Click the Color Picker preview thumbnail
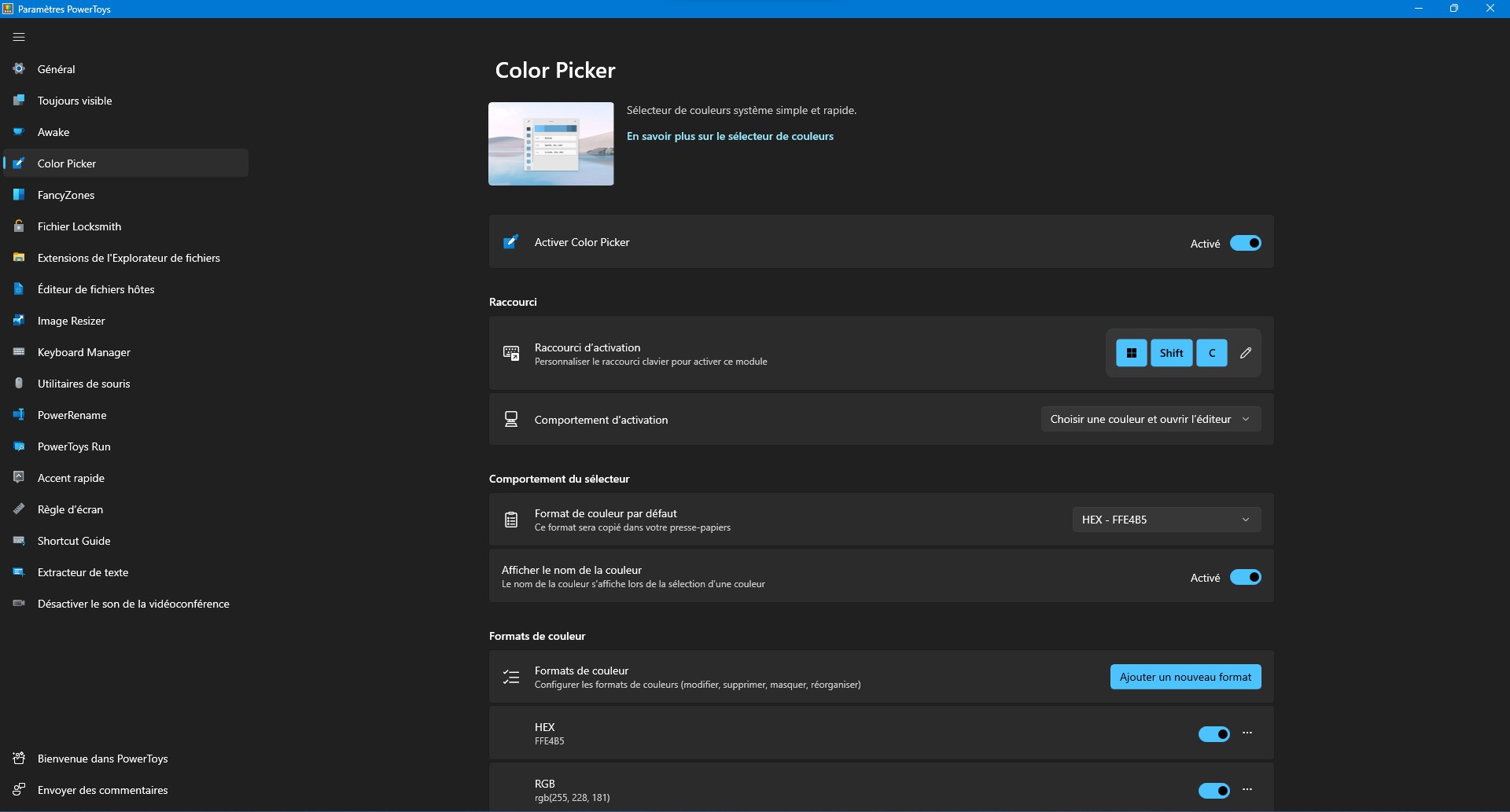This screenshot has height=812, width=1510. pos(551,144)
